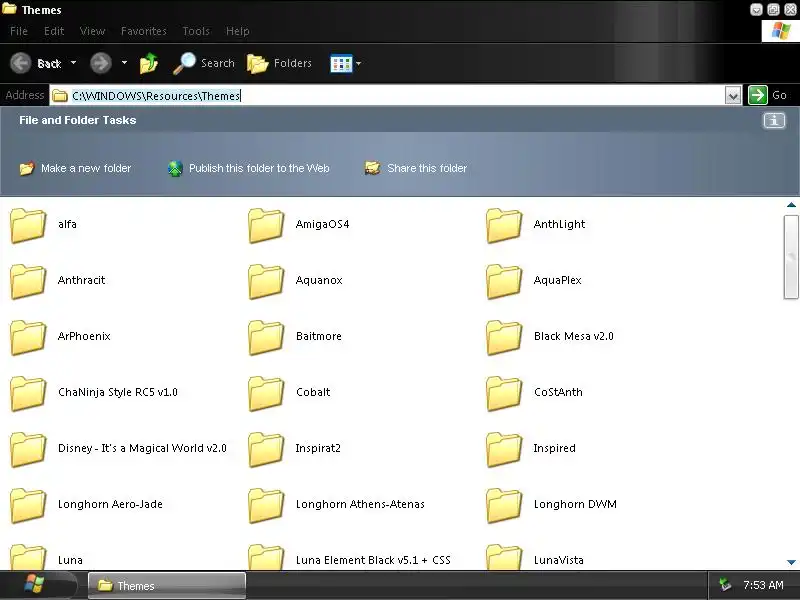Click the File and Folder Tasks header

(x=78, y=120)
